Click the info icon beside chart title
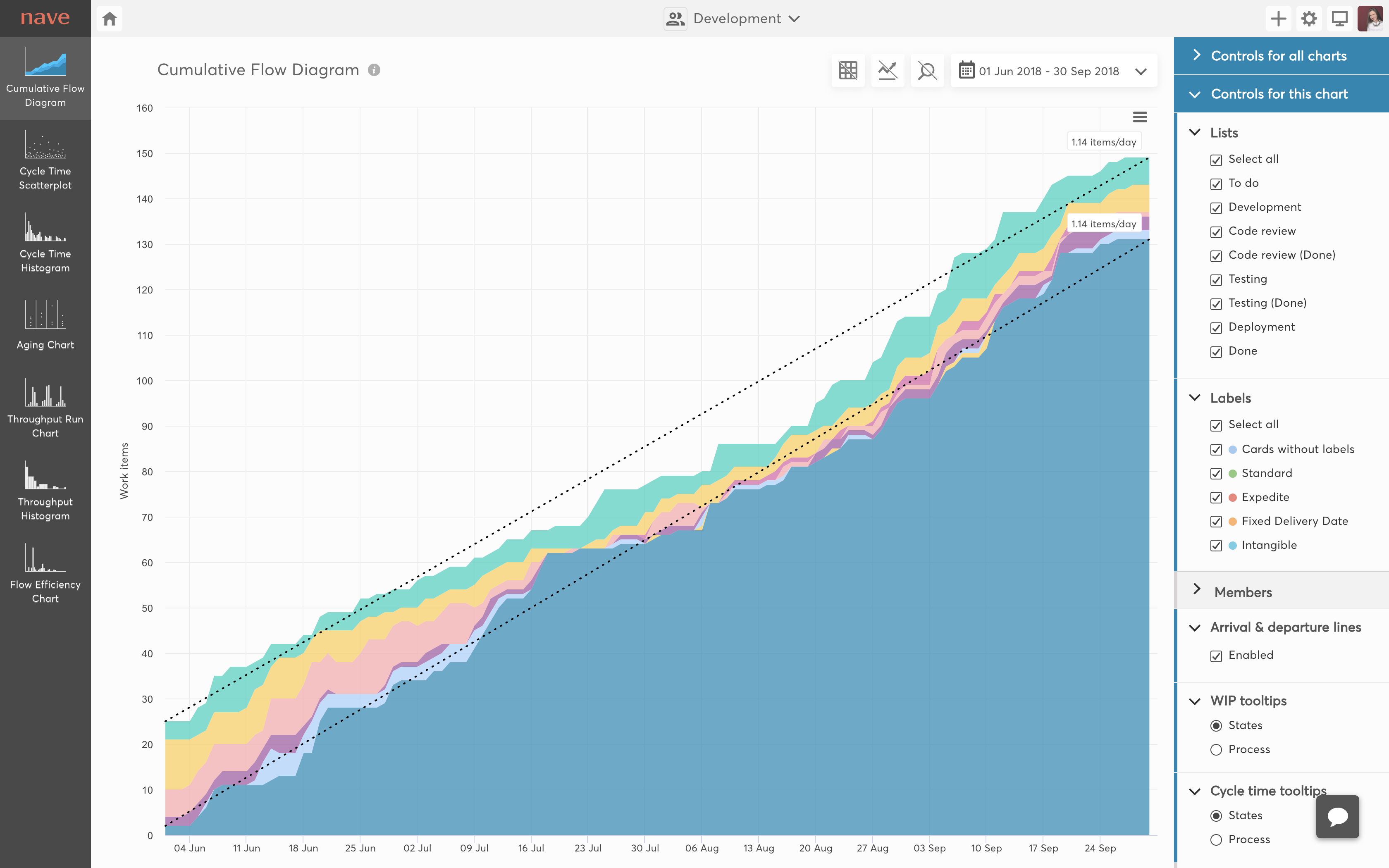The height and width of the screenshot is (868, 1389). pos(374,70)
